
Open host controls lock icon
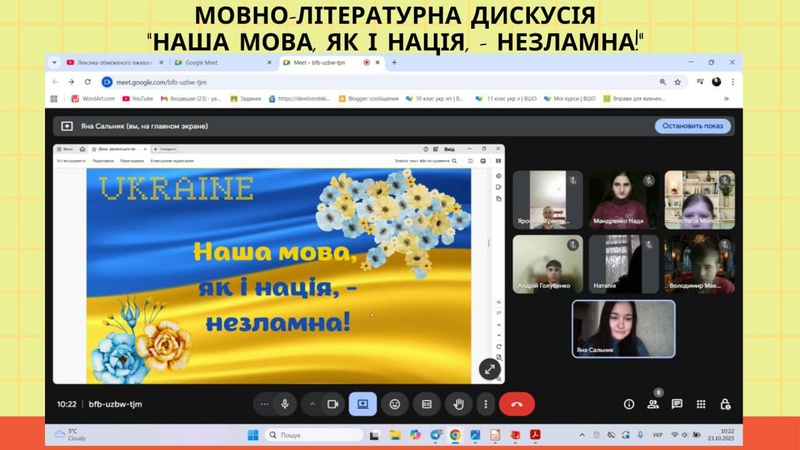pos(725,404)
